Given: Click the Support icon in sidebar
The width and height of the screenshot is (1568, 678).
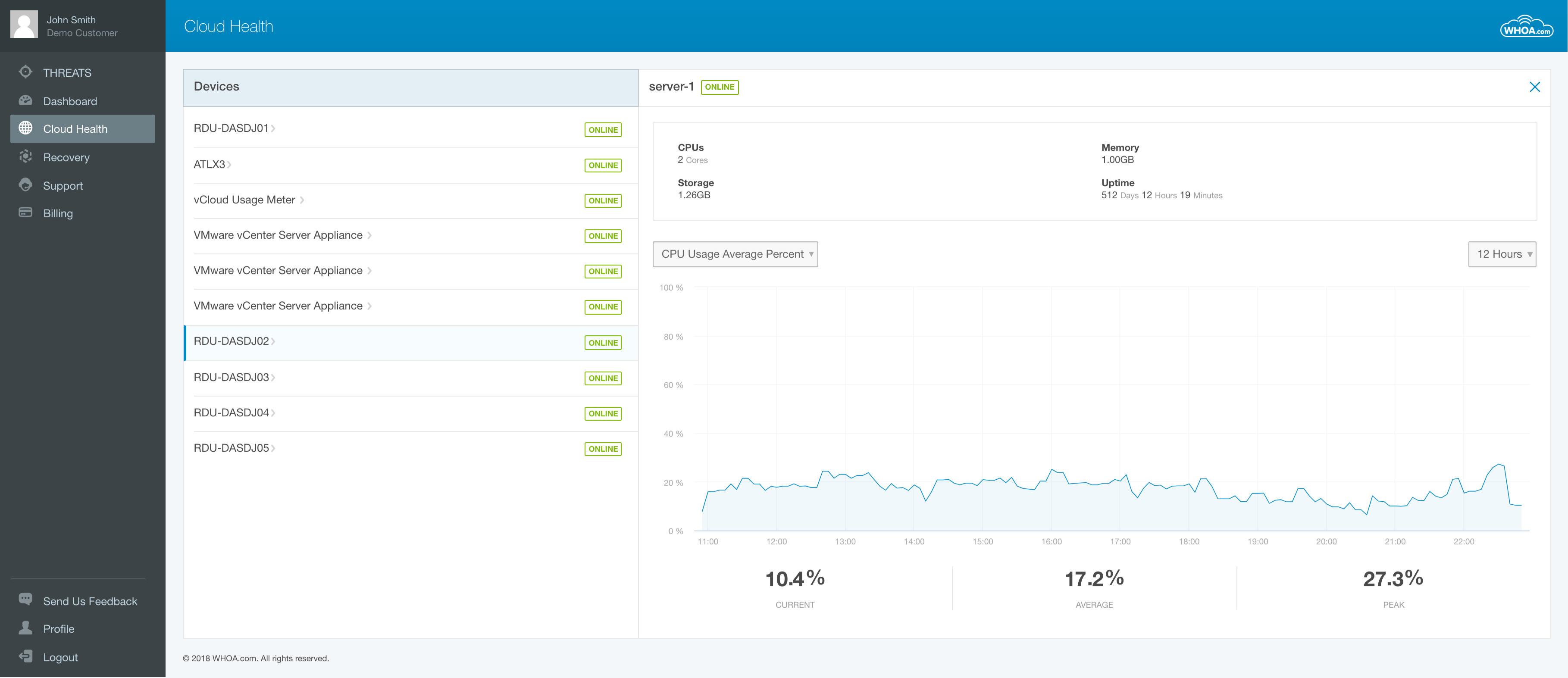Looking at the screenshot, I should click(25, 184).
